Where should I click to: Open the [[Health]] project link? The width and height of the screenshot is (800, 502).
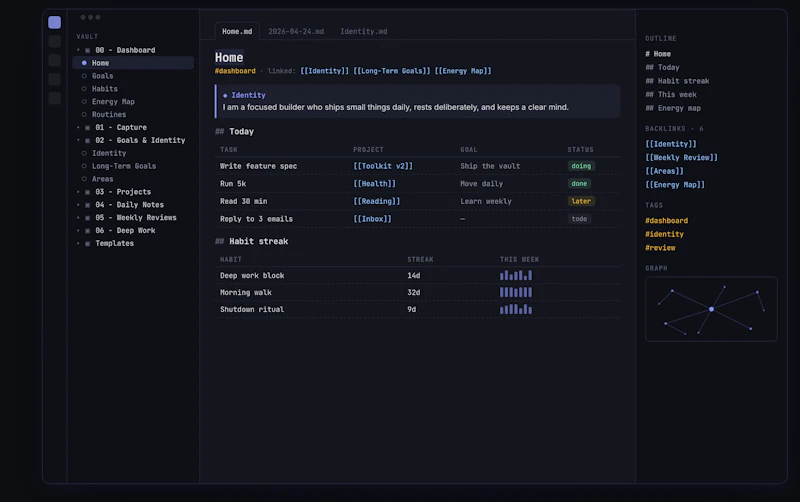point(374,184)
